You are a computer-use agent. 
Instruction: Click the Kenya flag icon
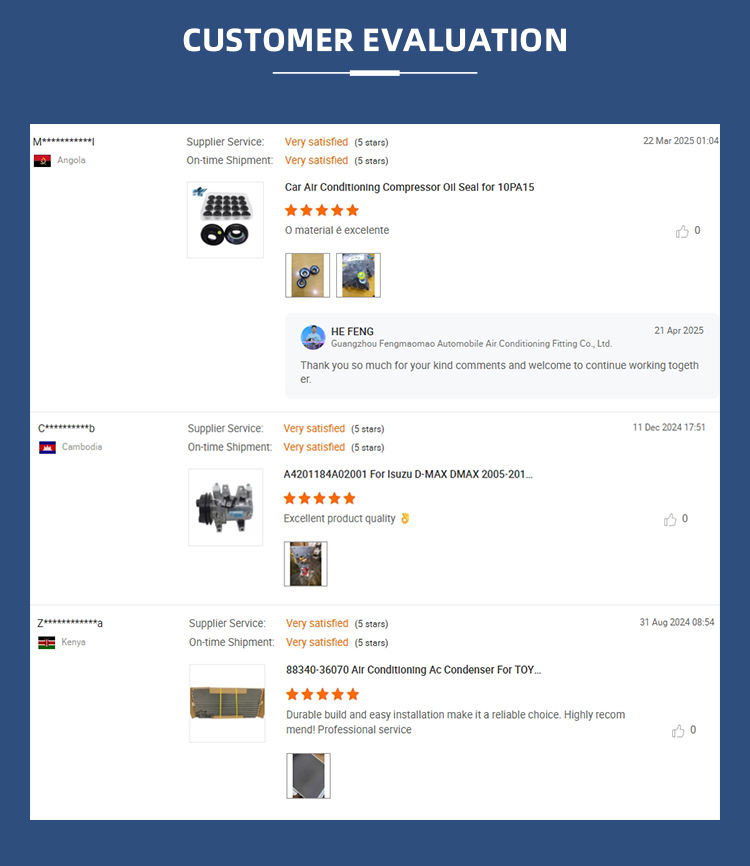pyautogui.click(x=46, y=643)
